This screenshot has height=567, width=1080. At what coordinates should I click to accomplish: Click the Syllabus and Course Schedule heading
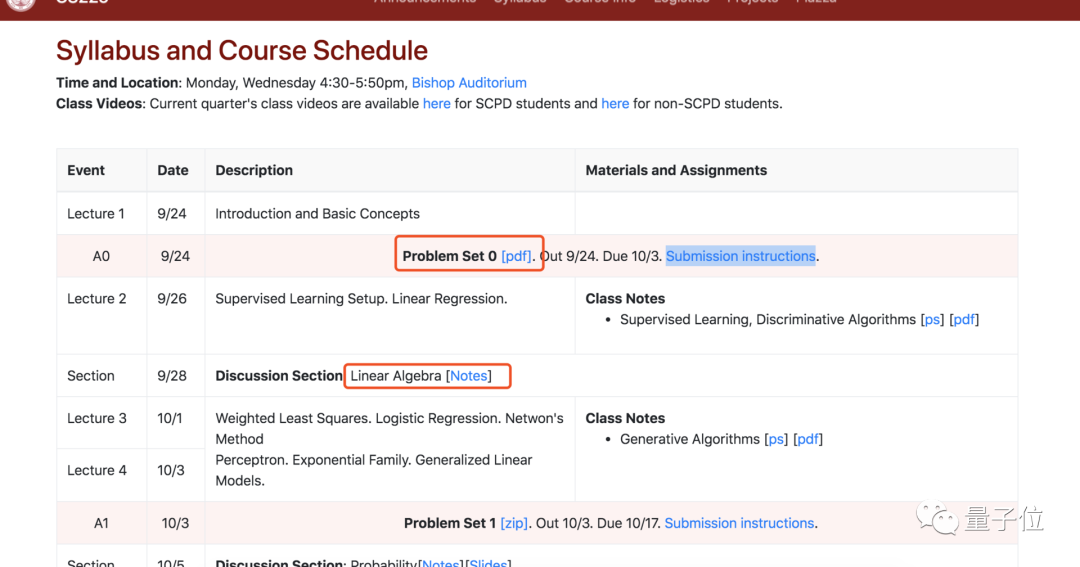point(242,51)
